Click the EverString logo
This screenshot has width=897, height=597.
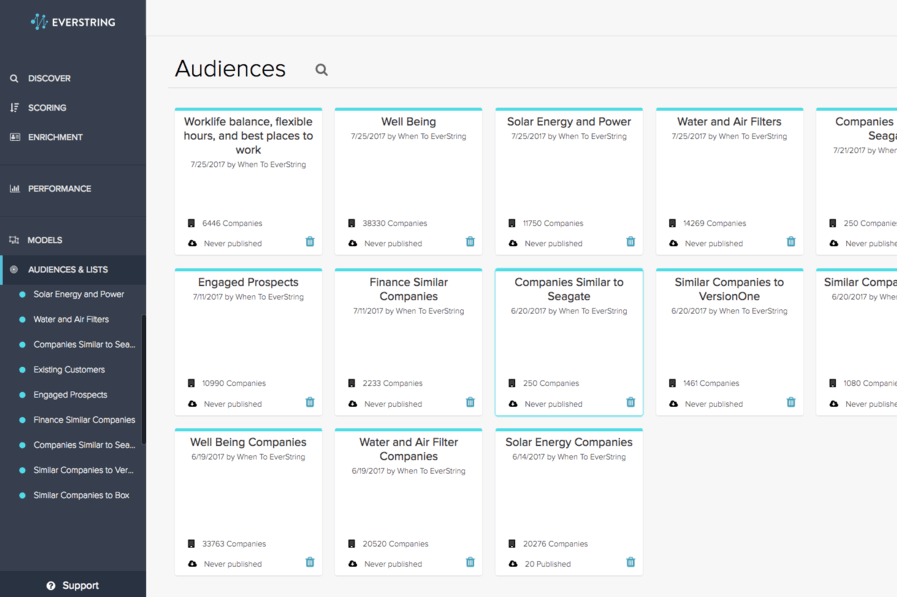73,22
